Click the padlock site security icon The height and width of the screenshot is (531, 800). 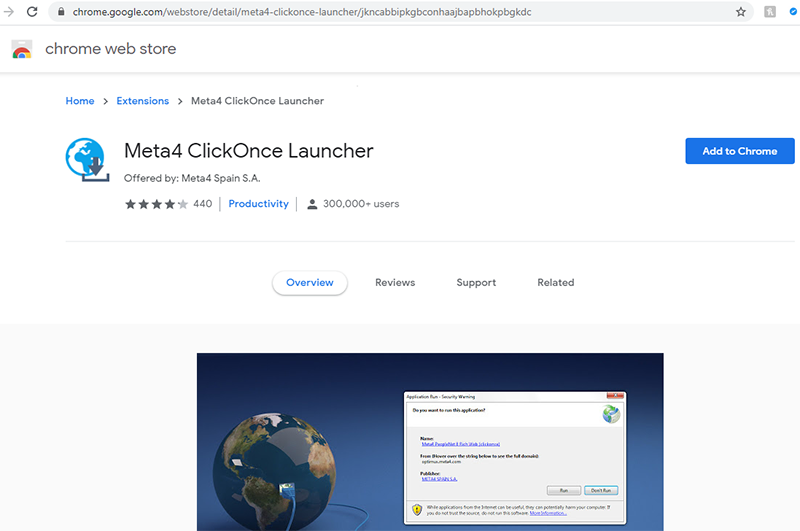61,12
